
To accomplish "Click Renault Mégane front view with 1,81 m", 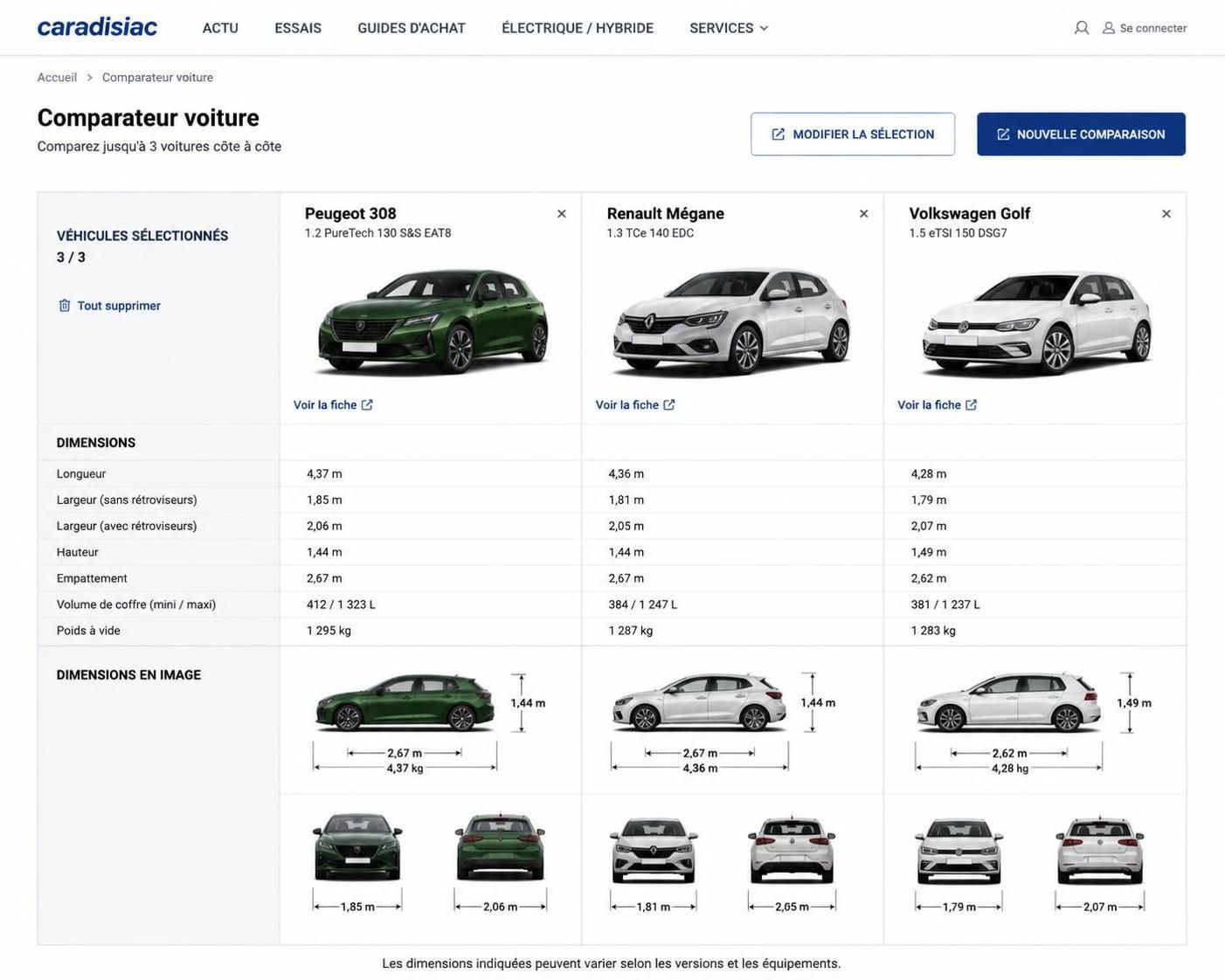I will tap(653, 851).
